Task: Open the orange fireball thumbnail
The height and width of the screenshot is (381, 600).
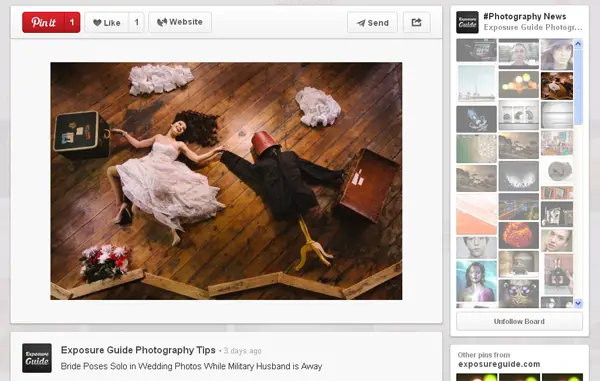Action: (x=518, y=236)
